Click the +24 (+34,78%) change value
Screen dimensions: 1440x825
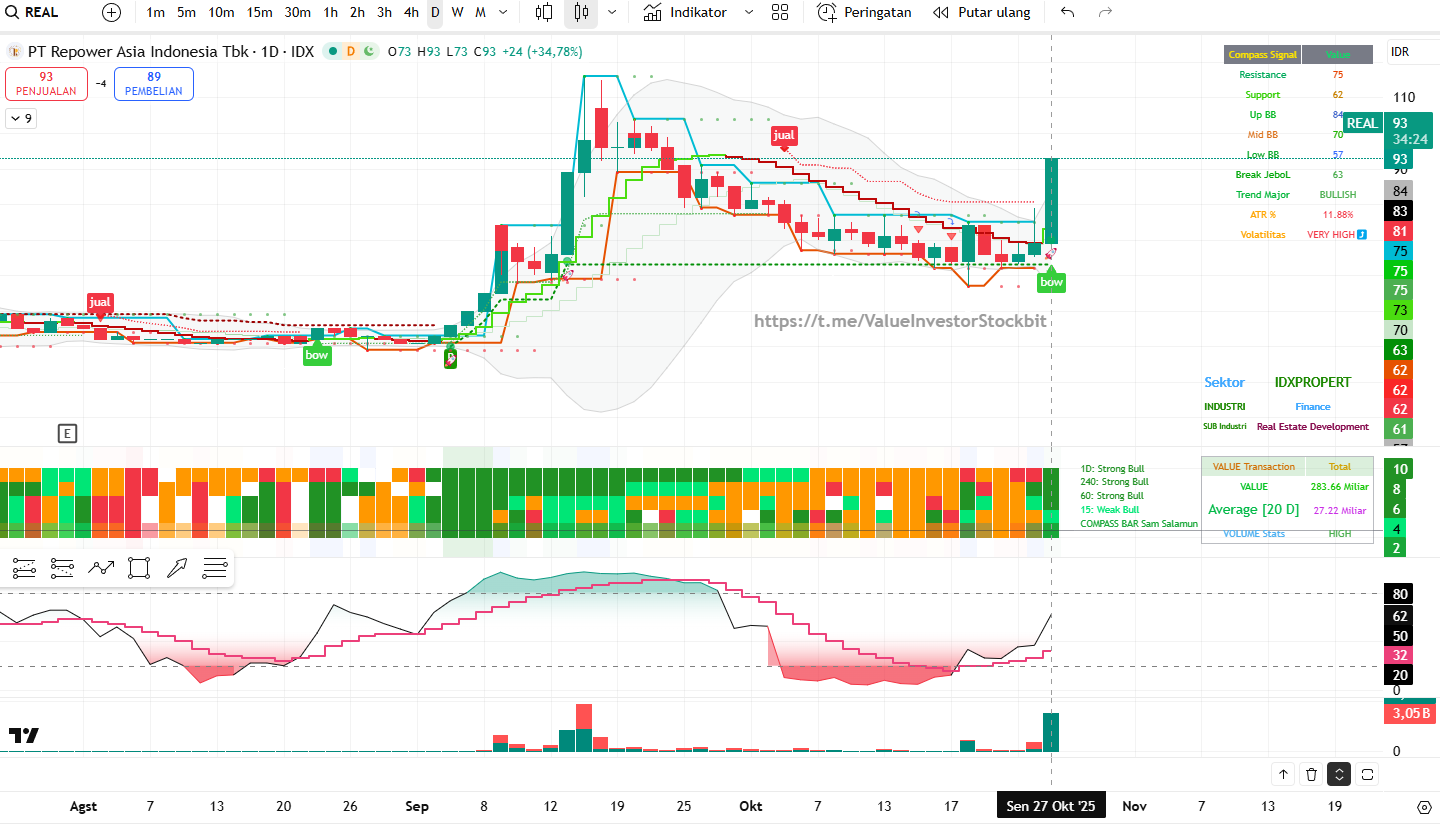(542, 51)
